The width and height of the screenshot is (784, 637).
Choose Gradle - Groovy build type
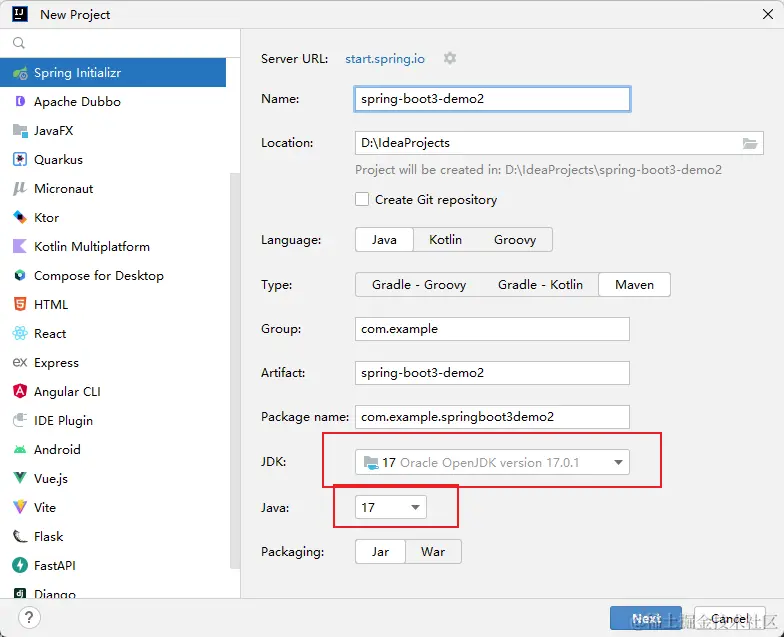click(x=419, y=284)
